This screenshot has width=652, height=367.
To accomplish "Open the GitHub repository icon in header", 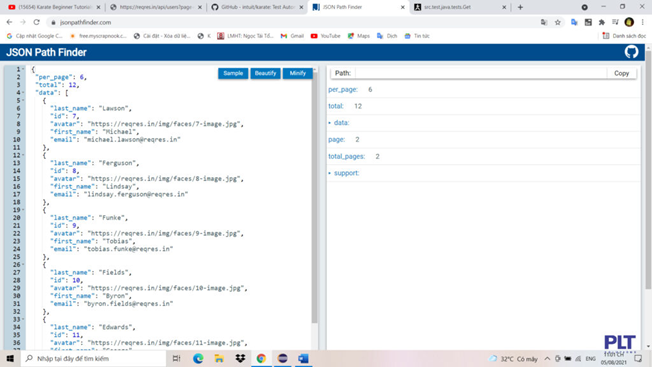I will pos(631,52).
